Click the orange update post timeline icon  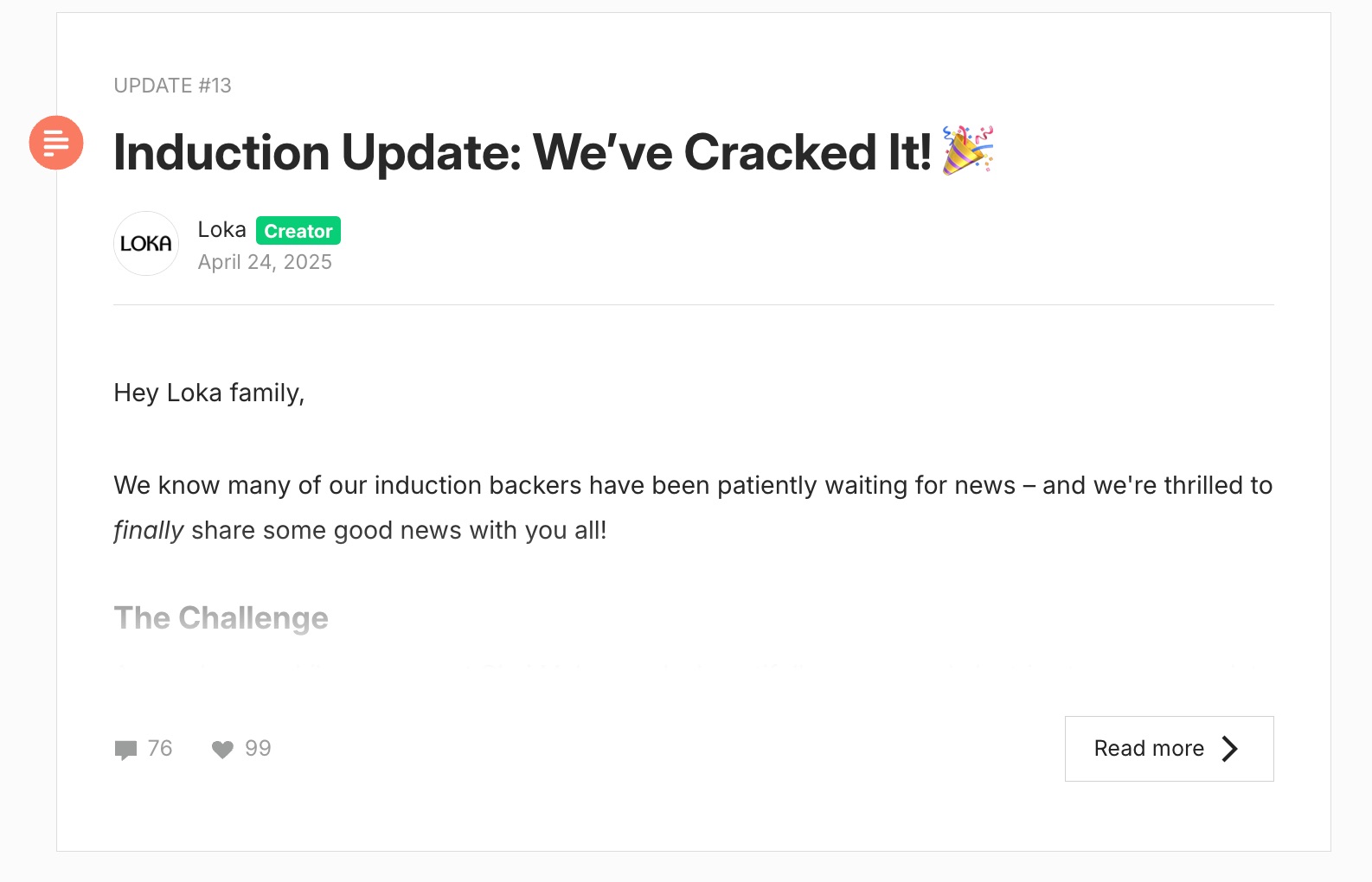tap(56, 143)
